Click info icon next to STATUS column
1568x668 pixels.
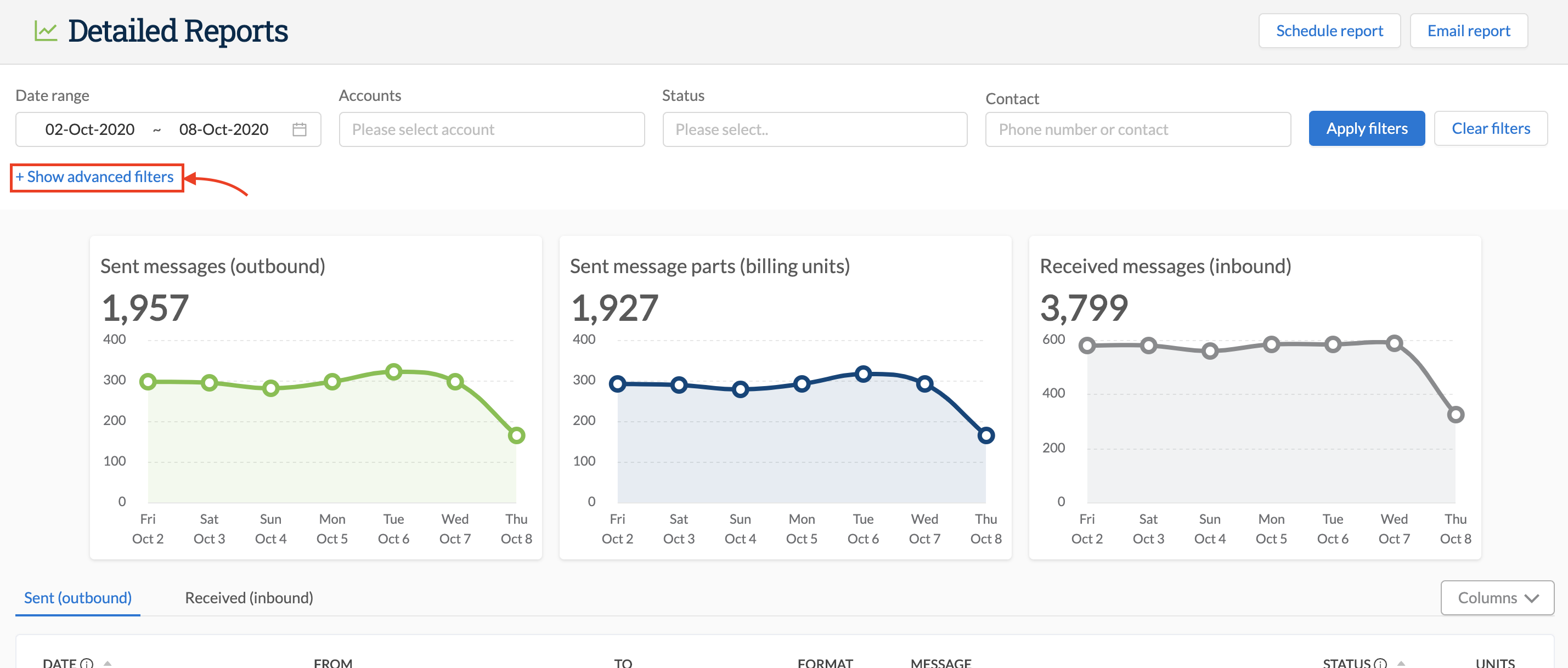pos(1380,663)
